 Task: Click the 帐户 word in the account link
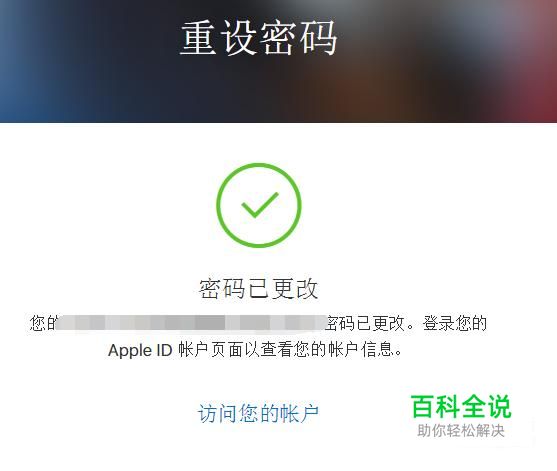tap(299, 413)
